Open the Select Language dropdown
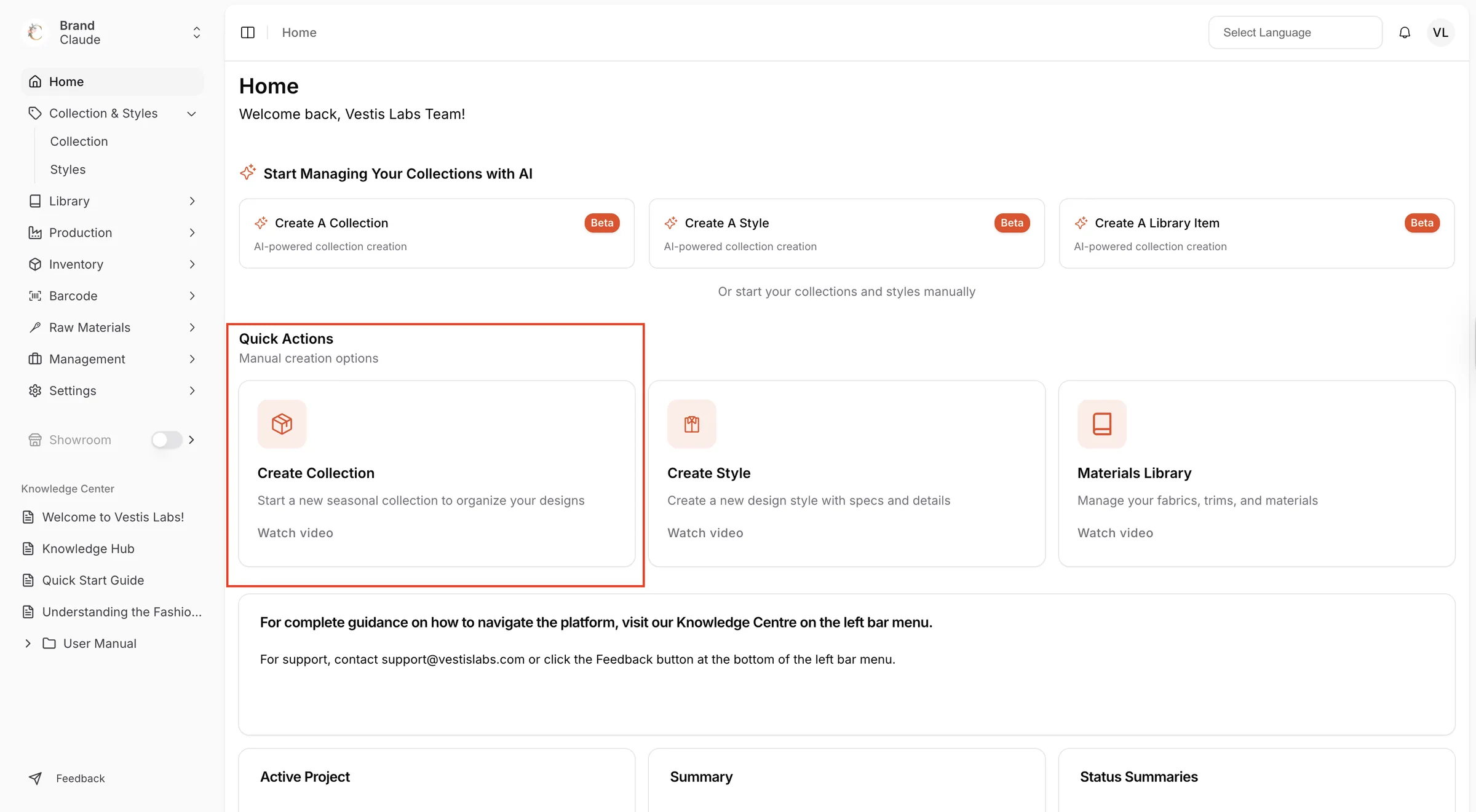 coord(1295,33)
